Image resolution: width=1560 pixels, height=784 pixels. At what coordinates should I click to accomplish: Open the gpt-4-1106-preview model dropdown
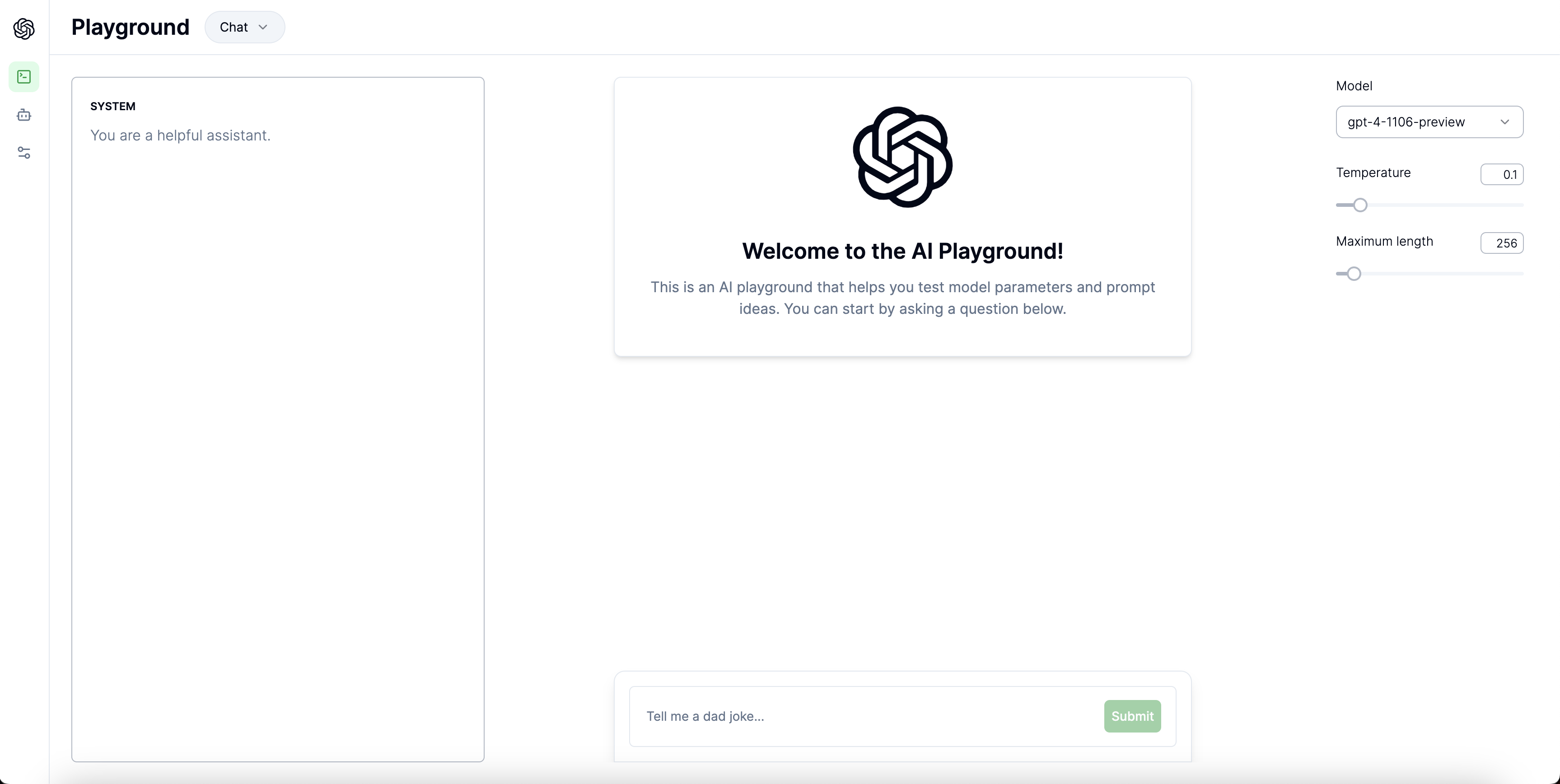(x=1429, y=121)
